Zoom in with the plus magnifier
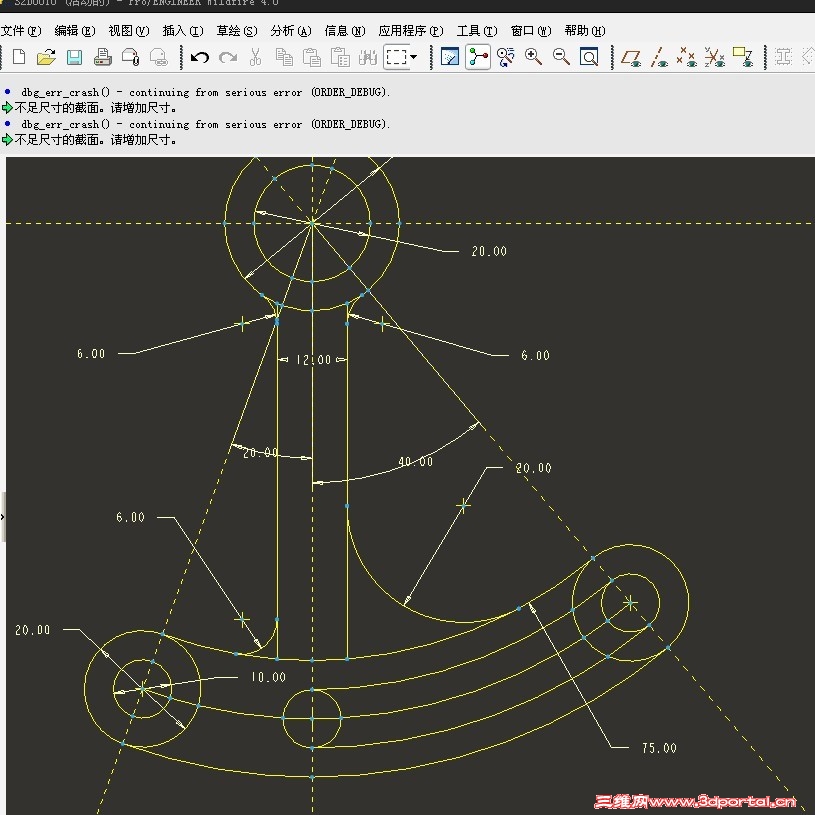This screenshot has width=815, height=815. coord(533,57)
